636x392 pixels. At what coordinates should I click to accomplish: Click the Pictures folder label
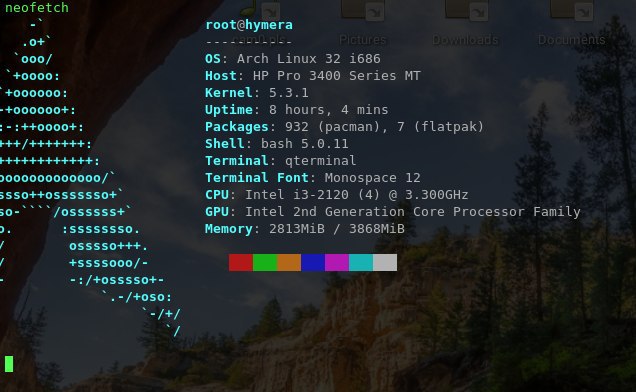click(363, 40)
